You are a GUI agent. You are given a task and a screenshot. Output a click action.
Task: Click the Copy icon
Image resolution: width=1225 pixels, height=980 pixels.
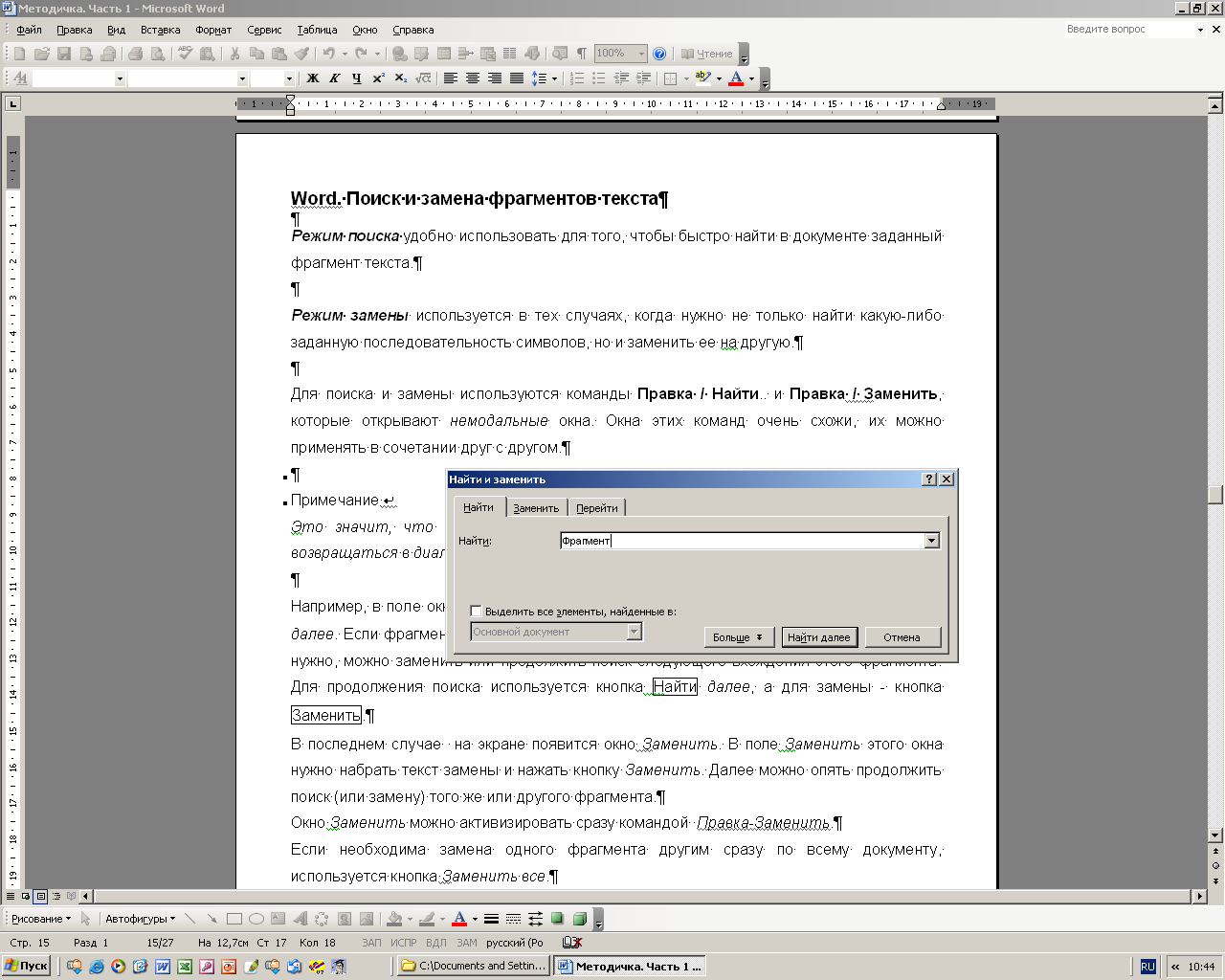click(257, 54)
